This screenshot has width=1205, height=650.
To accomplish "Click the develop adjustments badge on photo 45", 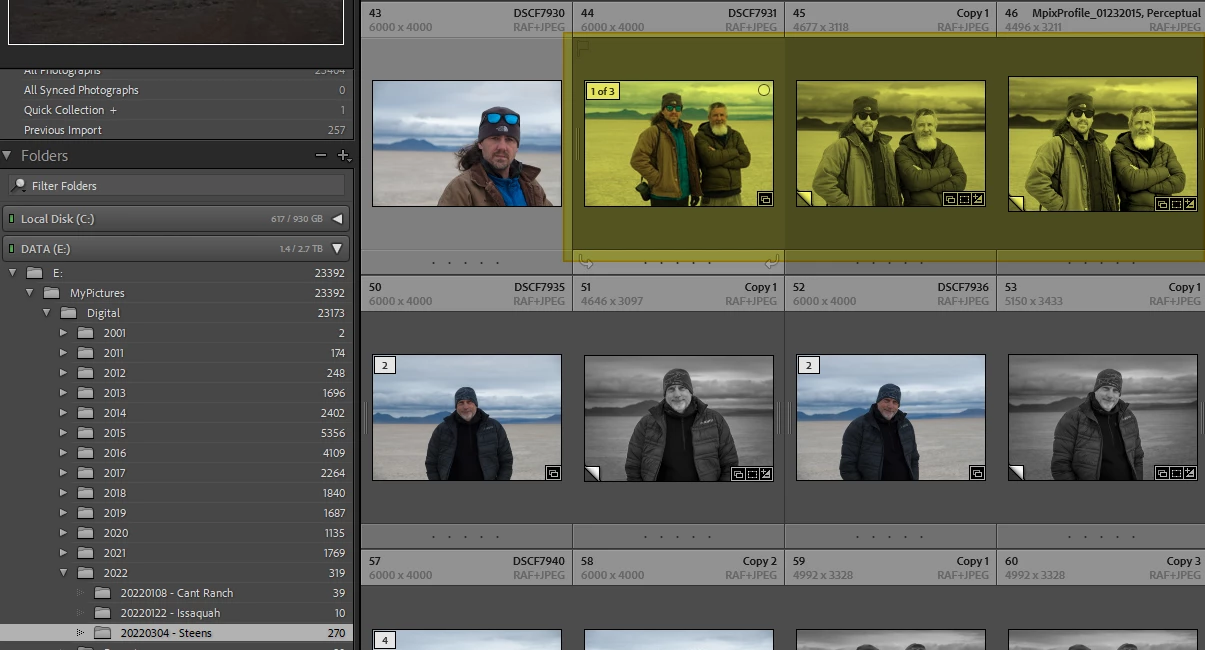I will [x=978, y=199].
